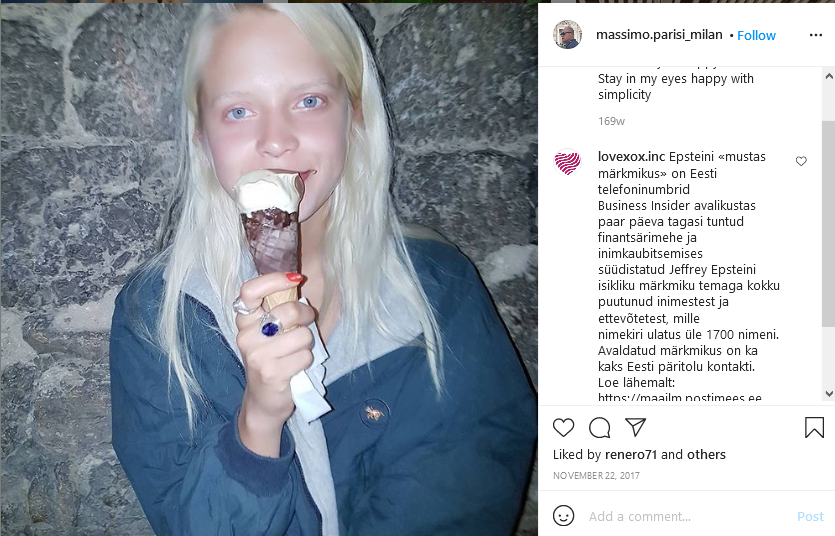Image resolution: width=835 pixels, height=536 pixels.
Task: Open emoji picker smiley icon
Action: [x=563, y=516]
